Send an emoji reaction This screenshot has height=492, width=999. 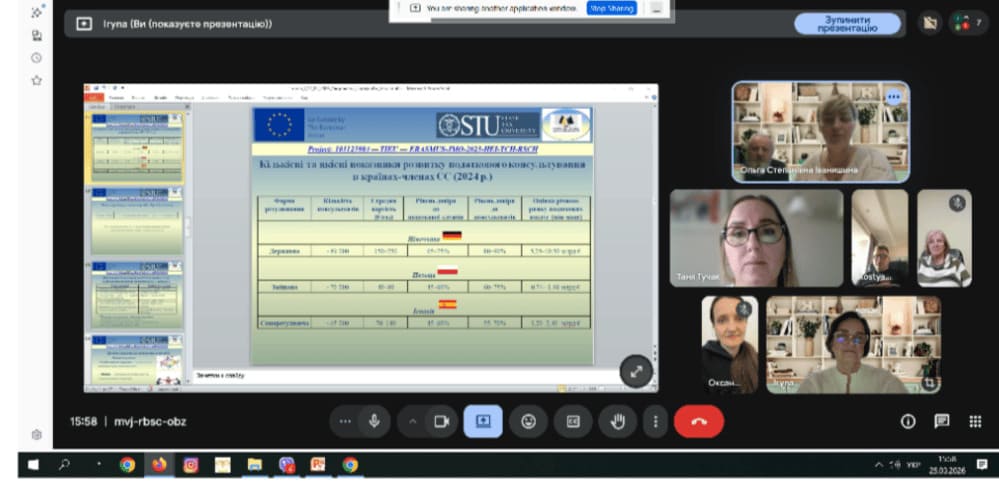point(528,422)
